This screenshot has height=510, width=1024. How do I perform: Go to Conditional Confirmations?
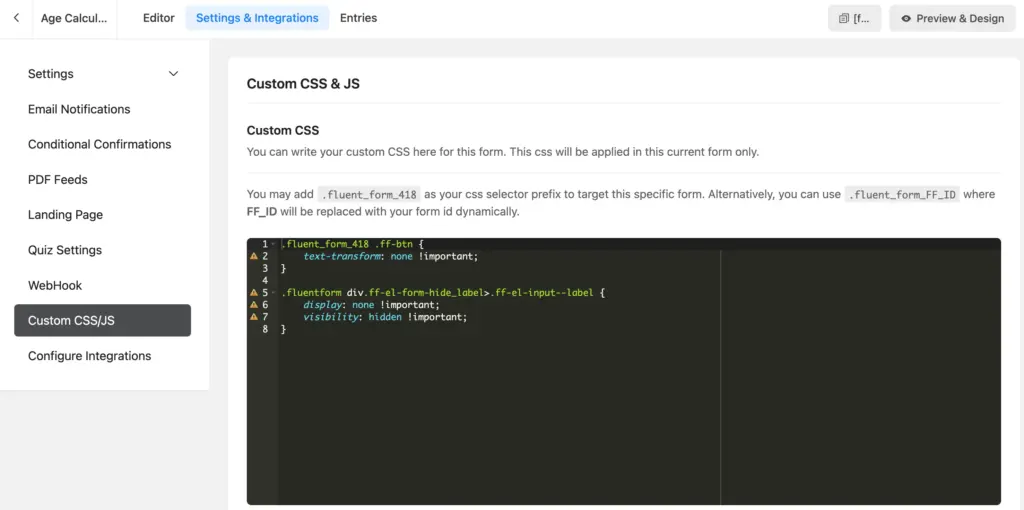(x=99, y=144)
